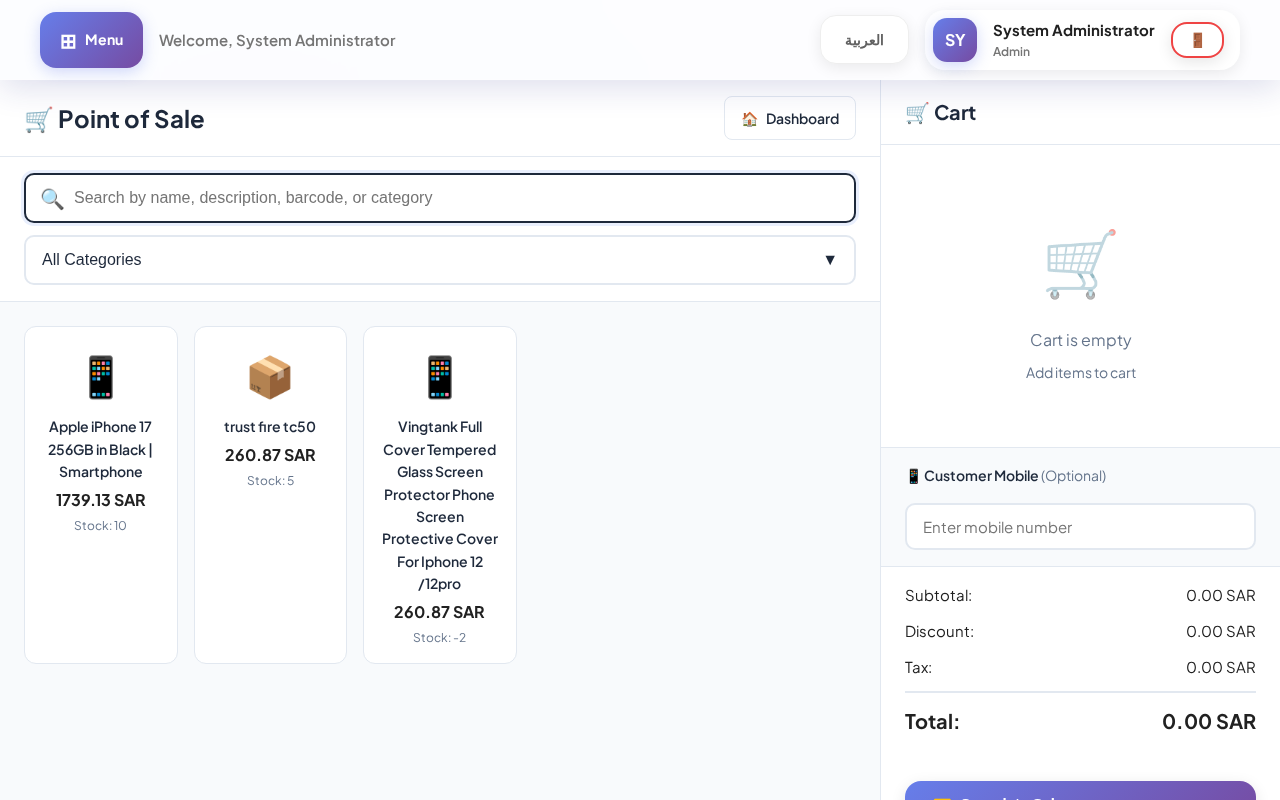Click the categories dropdown arrow
The width and height of the screenshot is (1280, 800).
(x=829, y=260)
